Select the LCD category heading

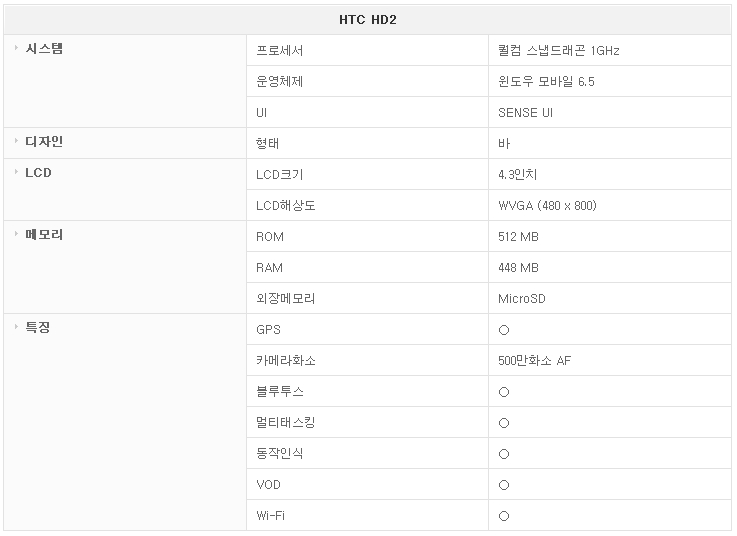coord(38,173)
